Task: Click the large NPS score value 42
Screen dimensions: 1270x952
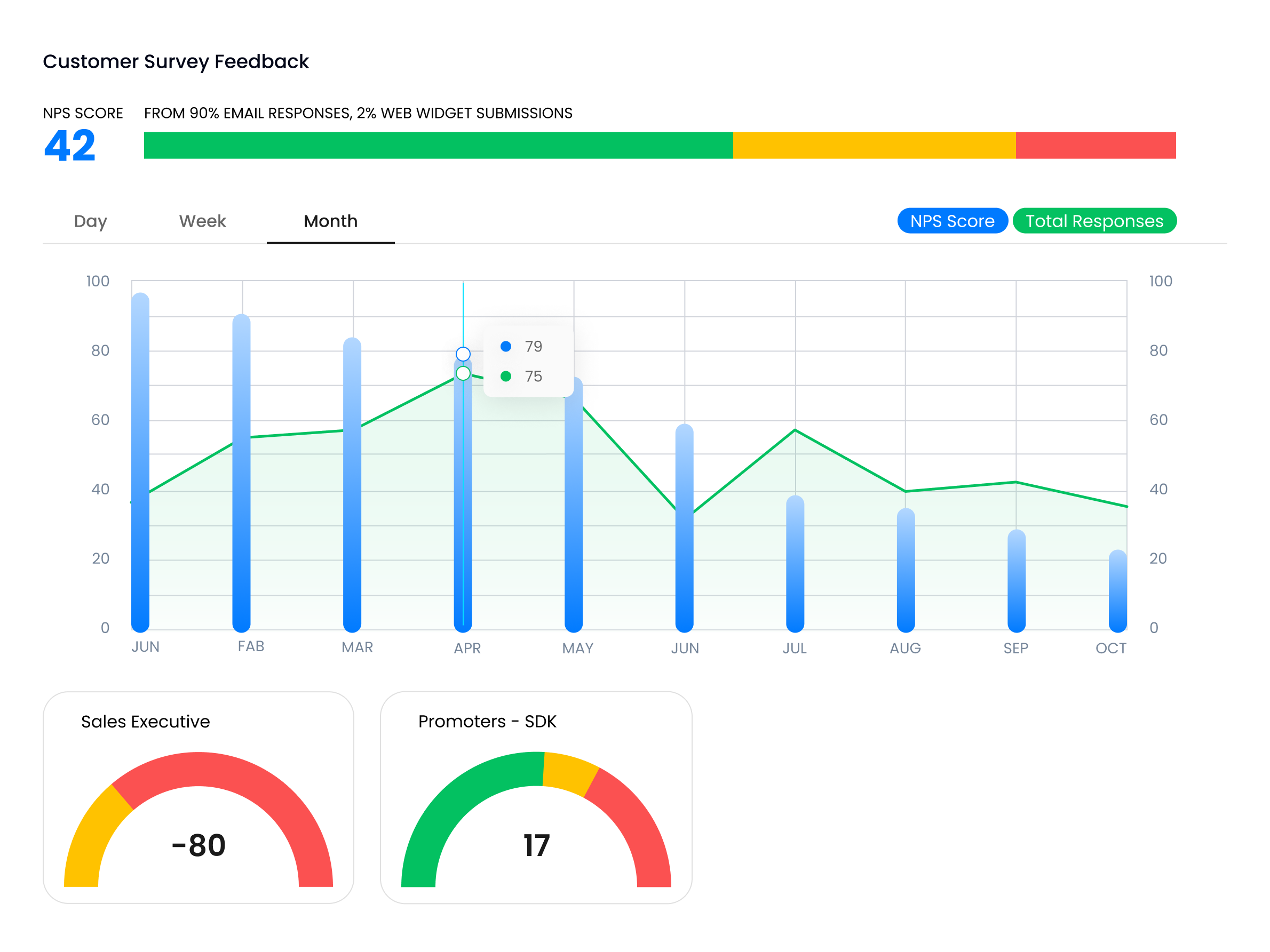Action: 69,146
